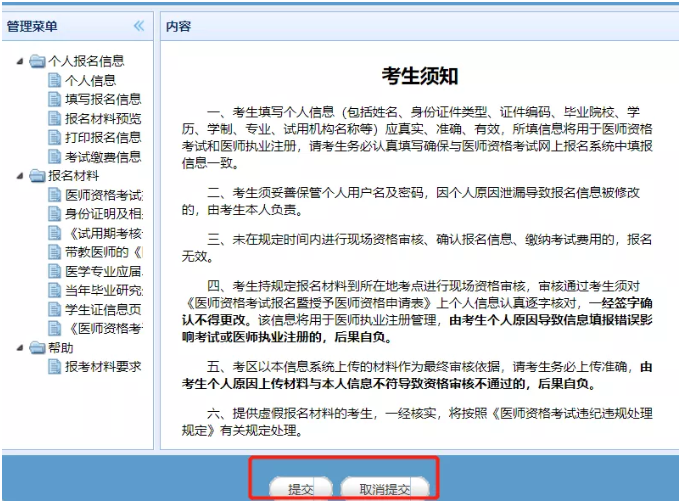Open 填写报名信息 in the menu tree

103,99
